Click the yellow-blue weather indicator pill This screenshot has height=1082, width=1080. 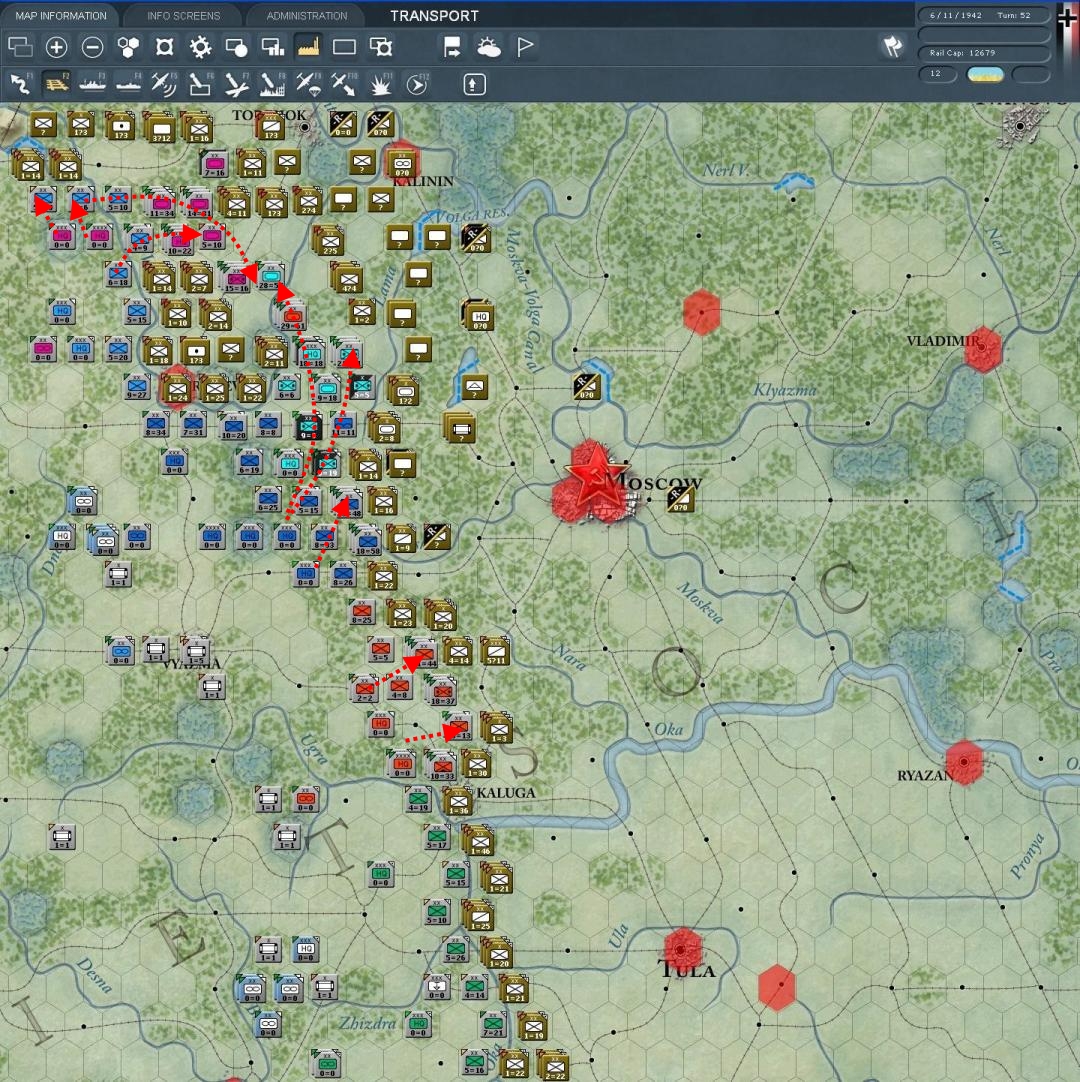click(x=985, y=75)
